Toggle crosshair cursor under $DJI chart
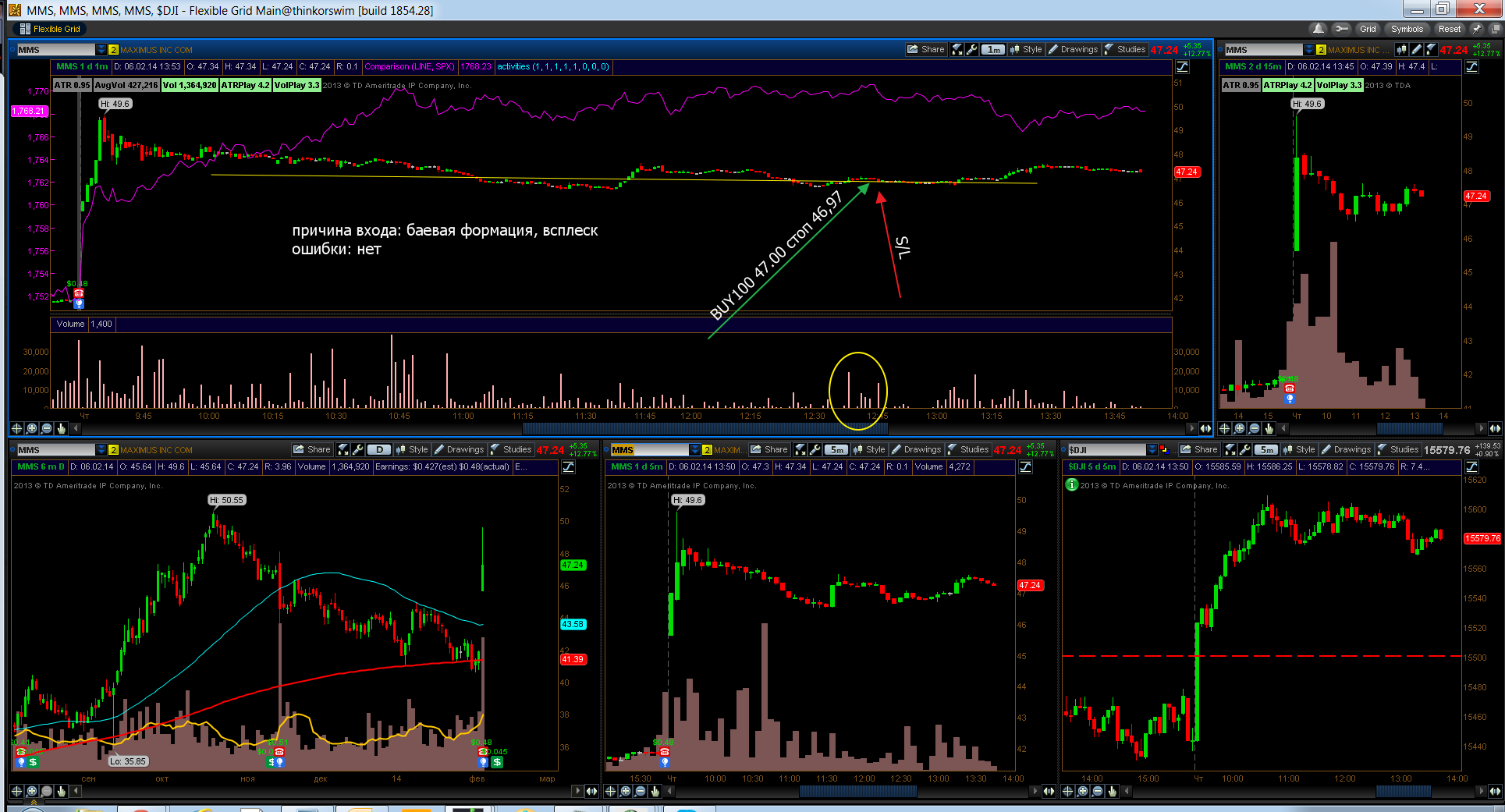The height and width of the screenshot is (812, 1505). click(1068, 791)
